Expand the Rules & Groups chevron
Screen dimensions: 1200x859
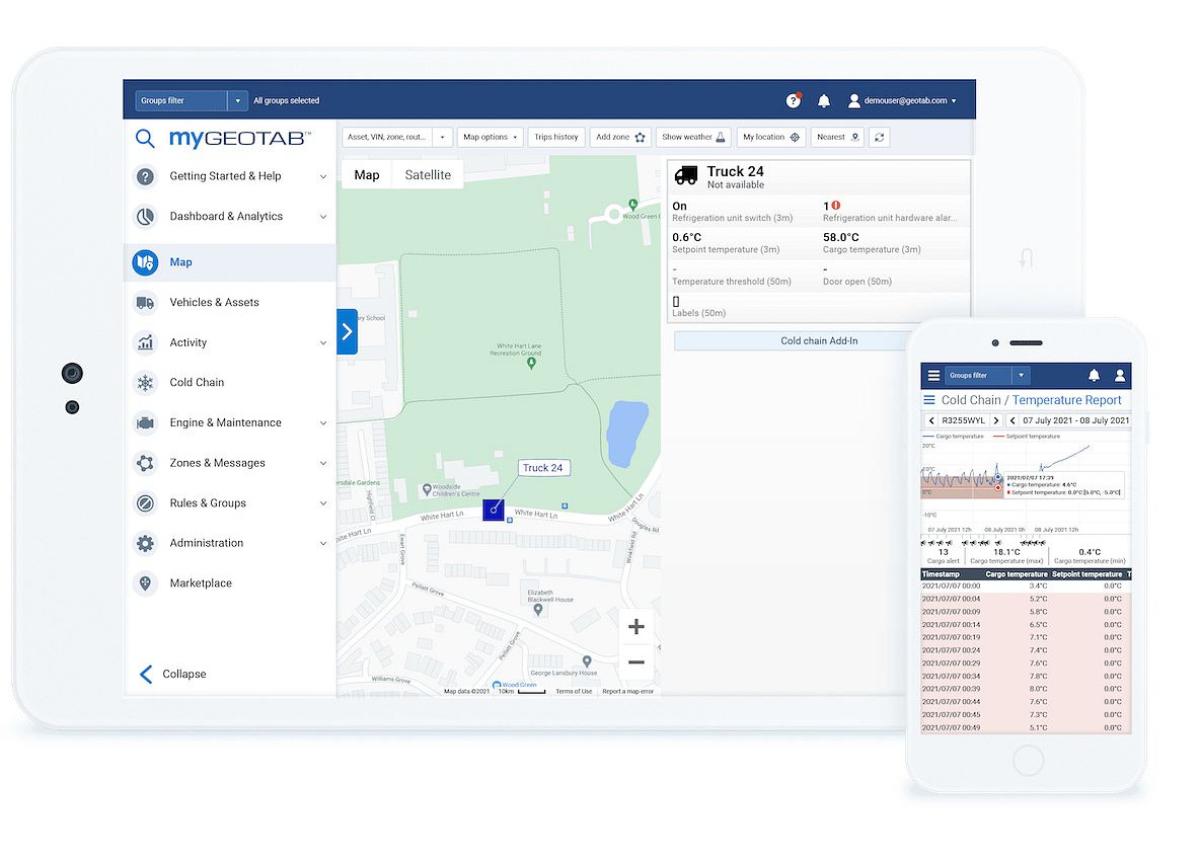[323, 504]
